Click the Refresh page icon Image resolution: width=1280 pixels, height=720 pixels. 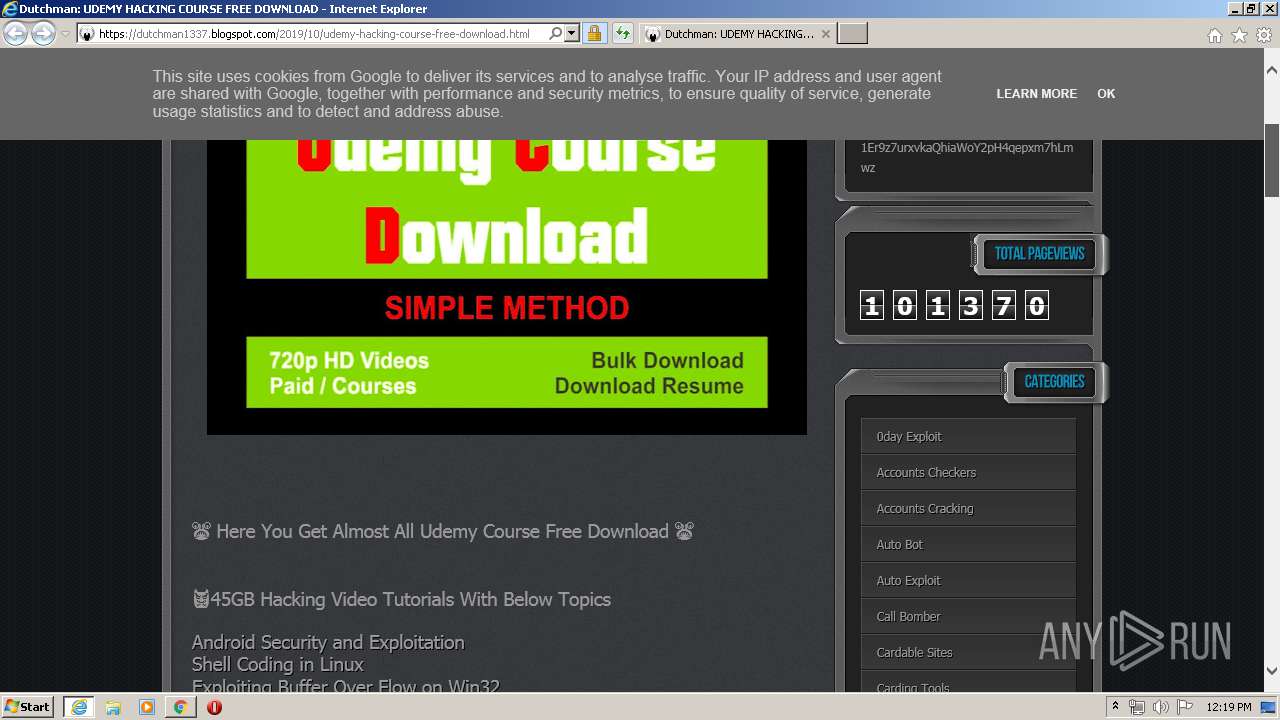pos(622,33)
